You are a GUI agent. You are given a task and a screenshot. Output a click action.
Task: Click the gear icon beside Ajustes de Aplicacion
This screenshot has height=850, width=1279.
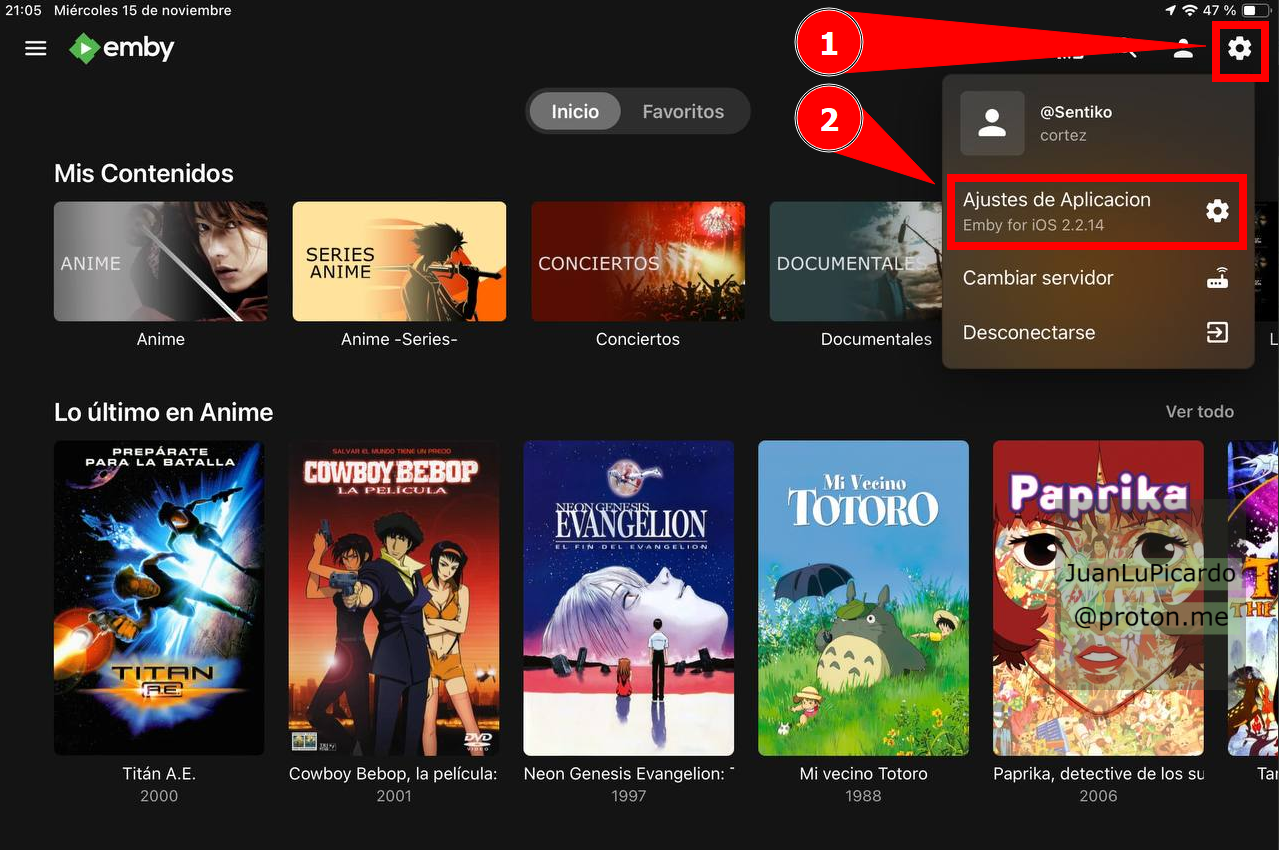[x=1216, y=211]
